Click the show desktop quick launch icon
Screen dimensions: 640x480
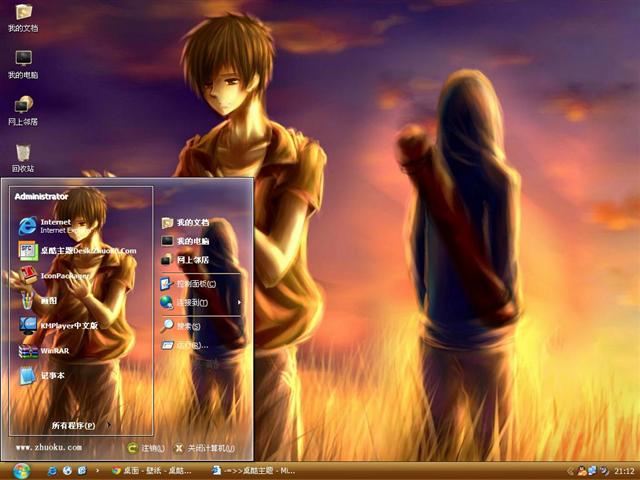(82, 471)
